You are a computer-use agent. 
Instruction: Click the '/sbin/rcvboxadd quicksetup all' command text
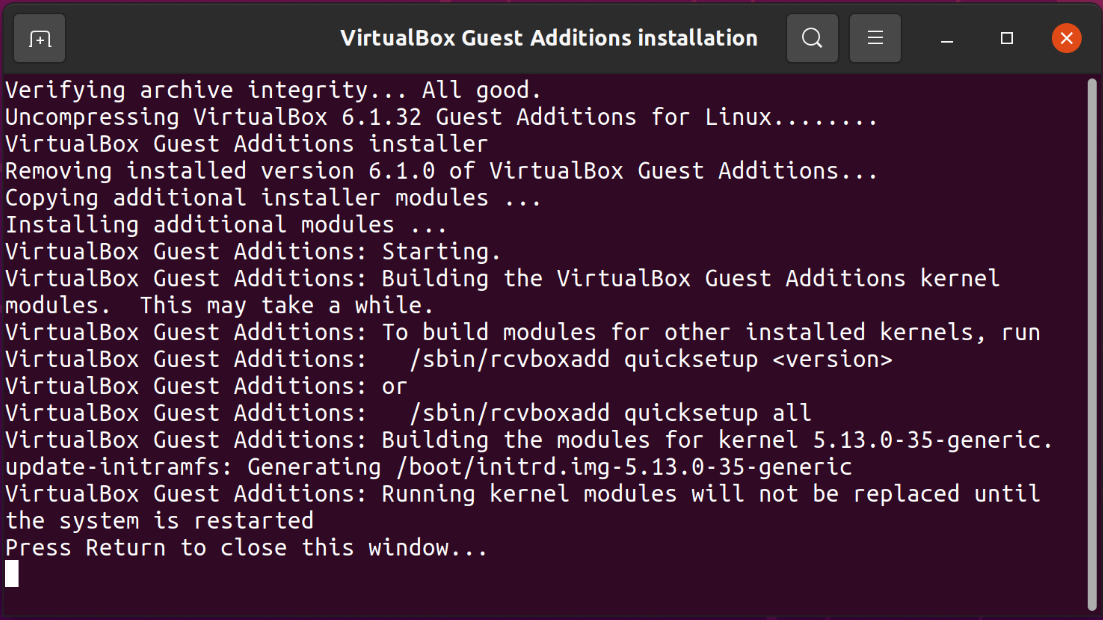point(610,413)
